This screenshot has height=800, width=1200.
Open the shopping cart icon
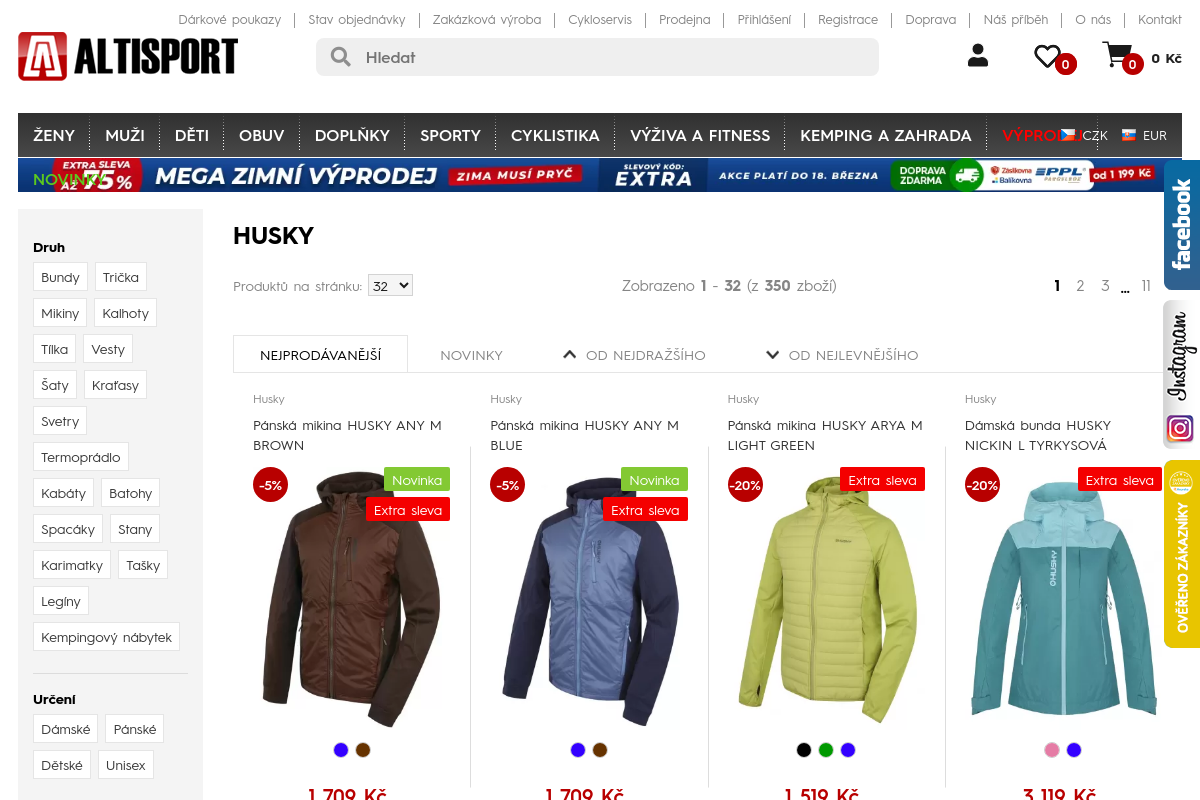pos(1117,57)
